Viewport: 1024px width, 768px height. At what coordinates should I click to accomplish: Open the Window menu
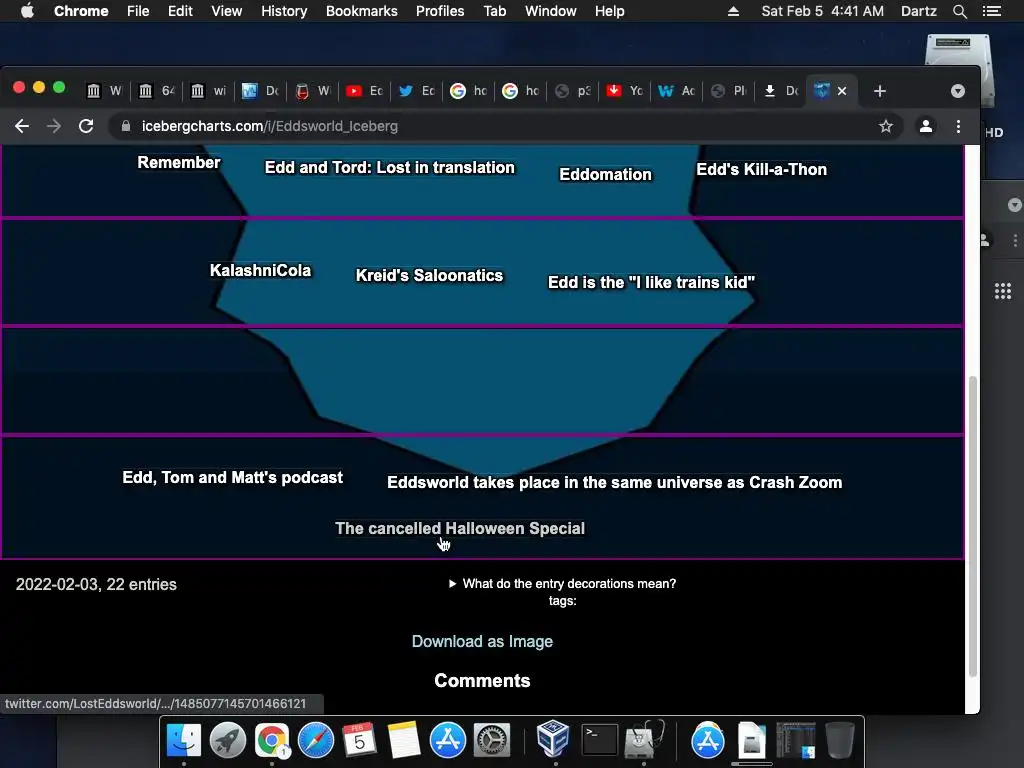tap(551, 11)
